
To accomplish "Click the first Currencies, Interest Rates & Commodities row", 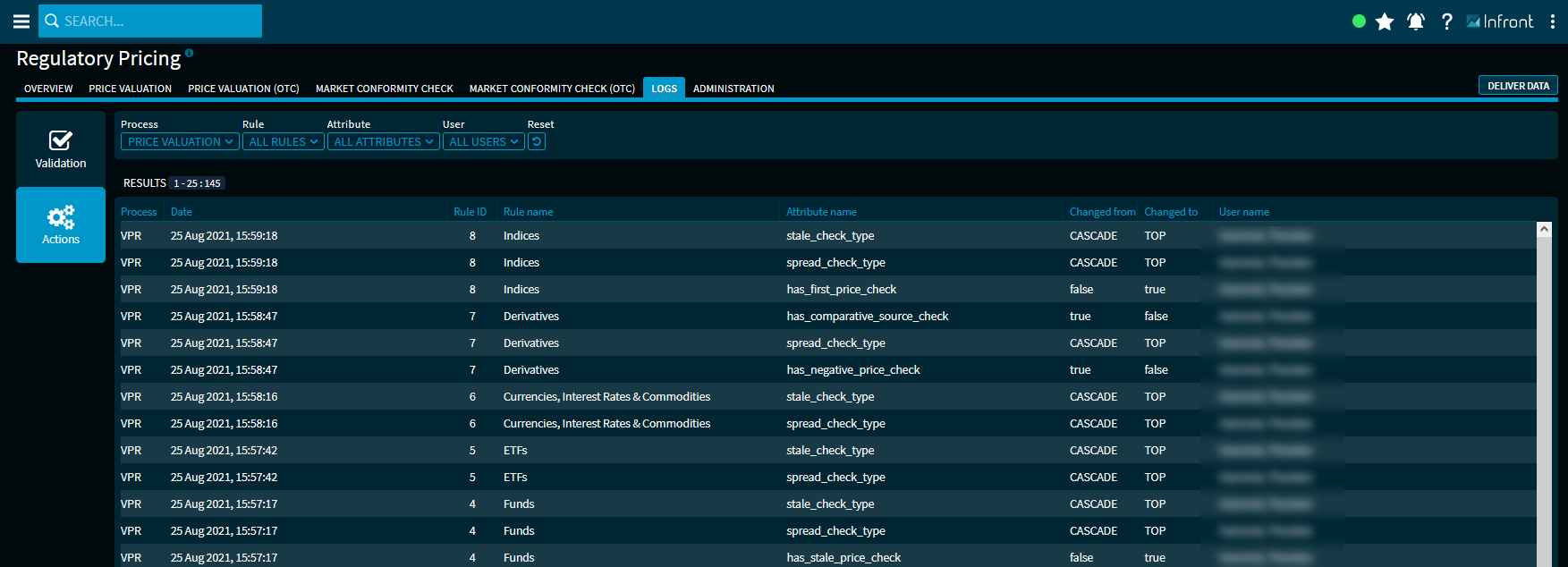I will 826,396.
